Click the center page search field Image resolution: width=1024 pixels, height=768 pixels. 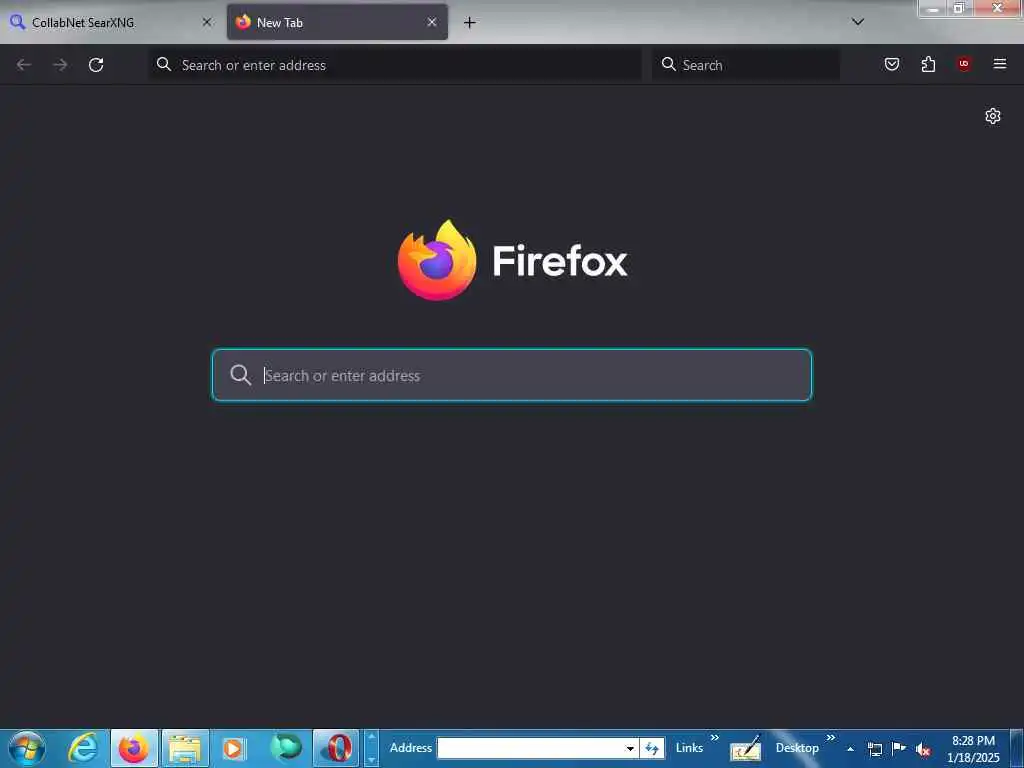click(512, 375)
